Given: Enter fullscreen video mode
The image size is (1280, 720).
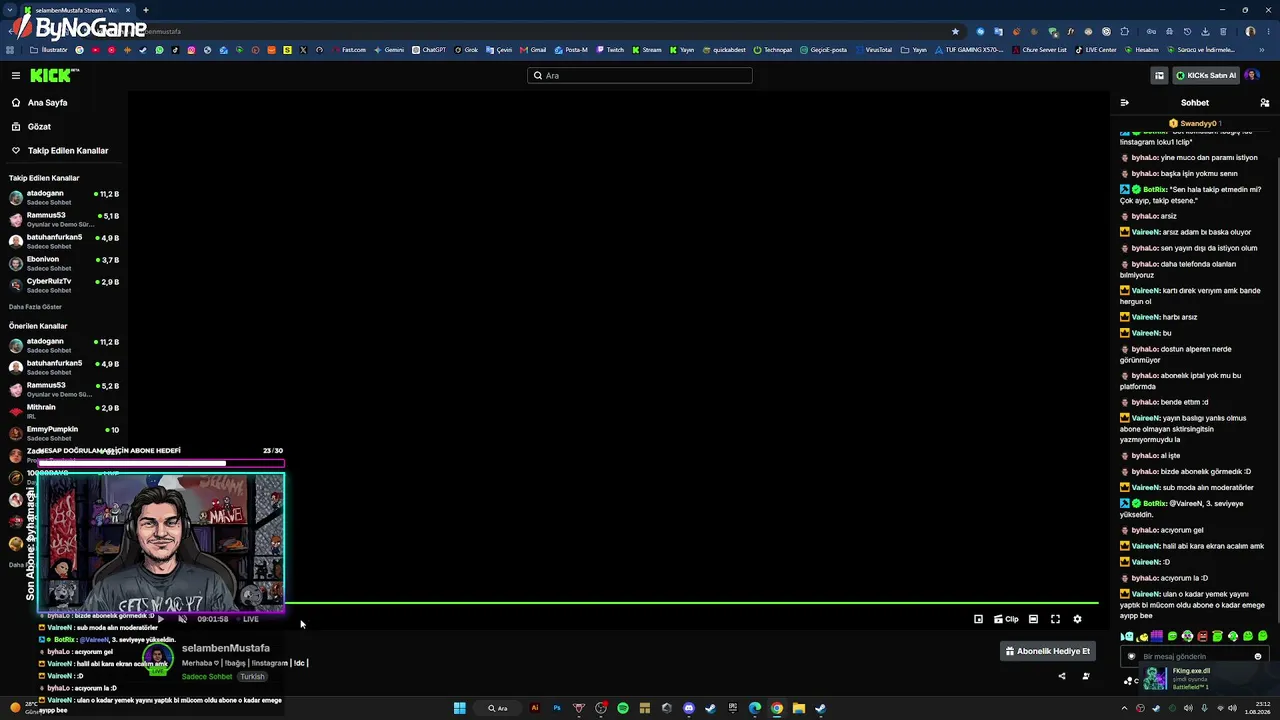Looking at the screenshot, I should [x=1055, y=619].
